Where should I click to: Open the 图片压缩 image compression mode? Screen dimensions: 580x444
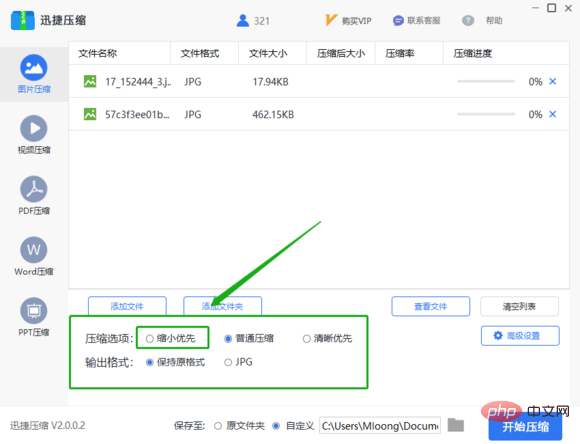tap(34, 68)
